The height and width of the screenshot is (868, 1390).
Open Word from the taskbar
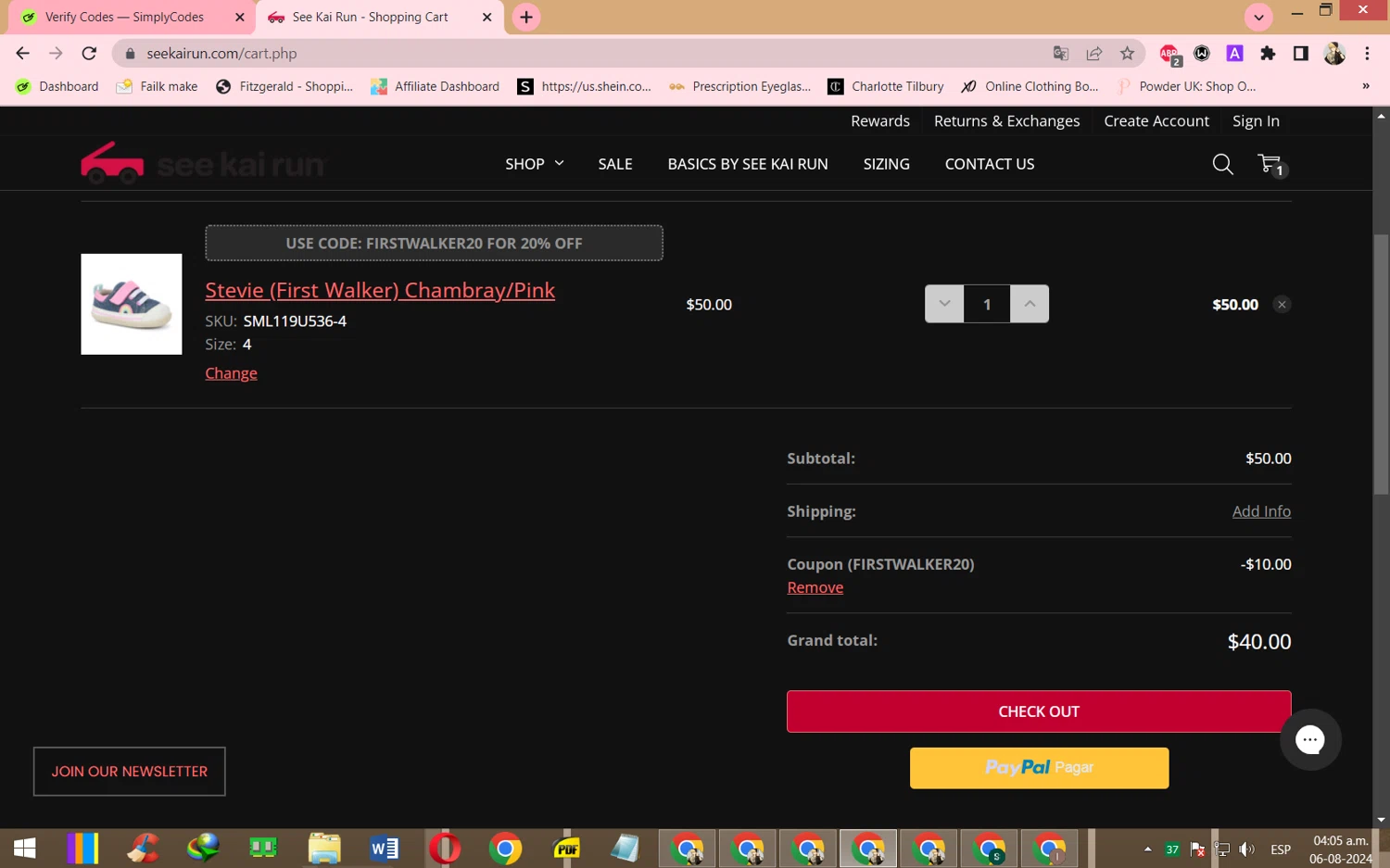pyautogui.click(x=385, y=849)
